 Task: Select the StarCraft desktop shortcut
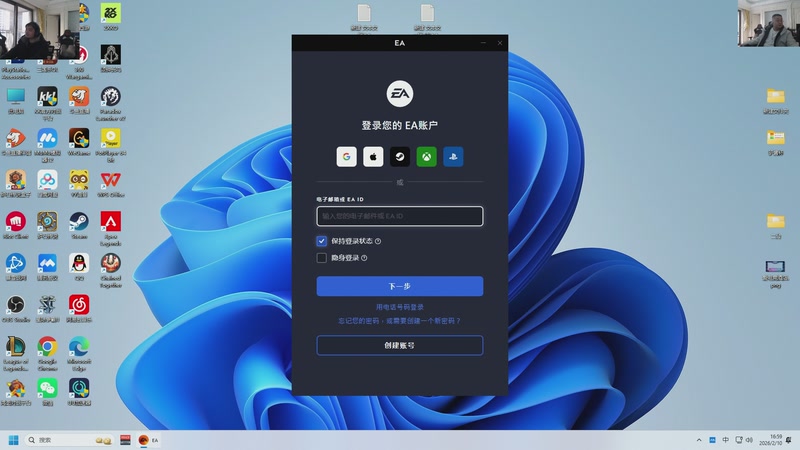47,309
